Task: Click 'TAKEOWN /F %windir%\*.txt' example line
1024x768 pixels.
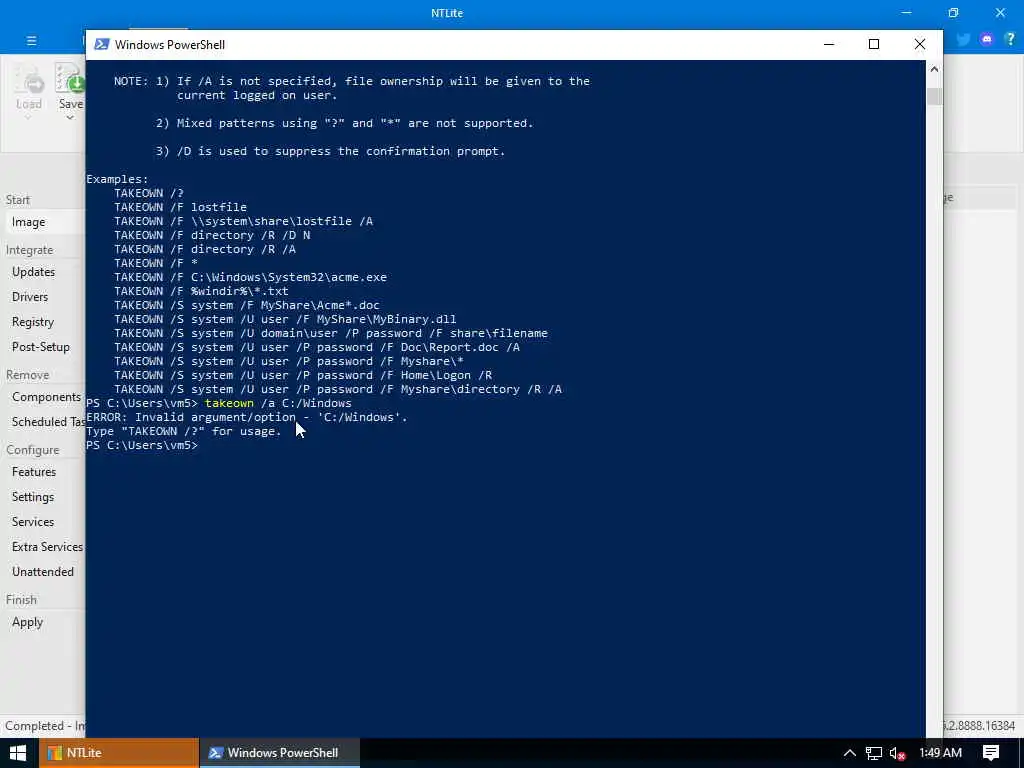Action: [x=201, y=291]
